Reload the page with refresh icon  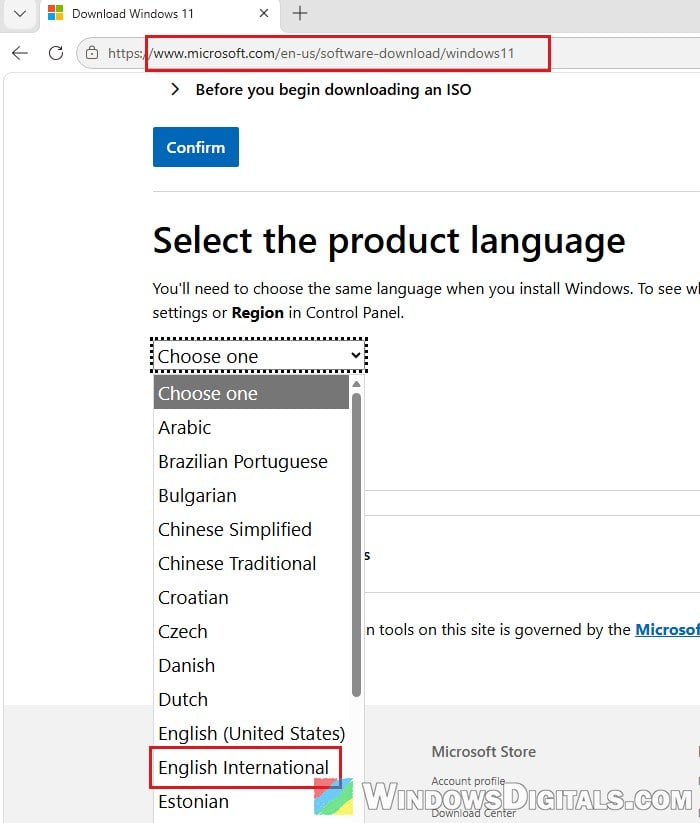coord(56,53)
